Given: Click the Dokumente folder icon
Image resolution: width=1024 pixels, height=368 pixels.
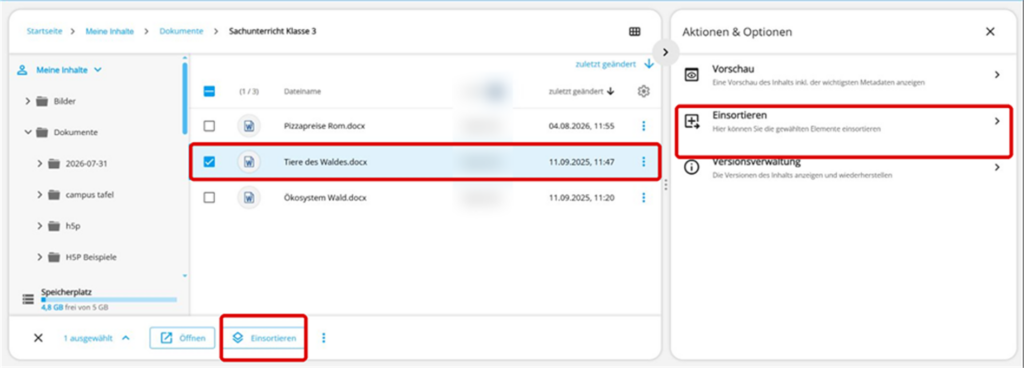Looking at the screenshot, I should pos(42,132).
